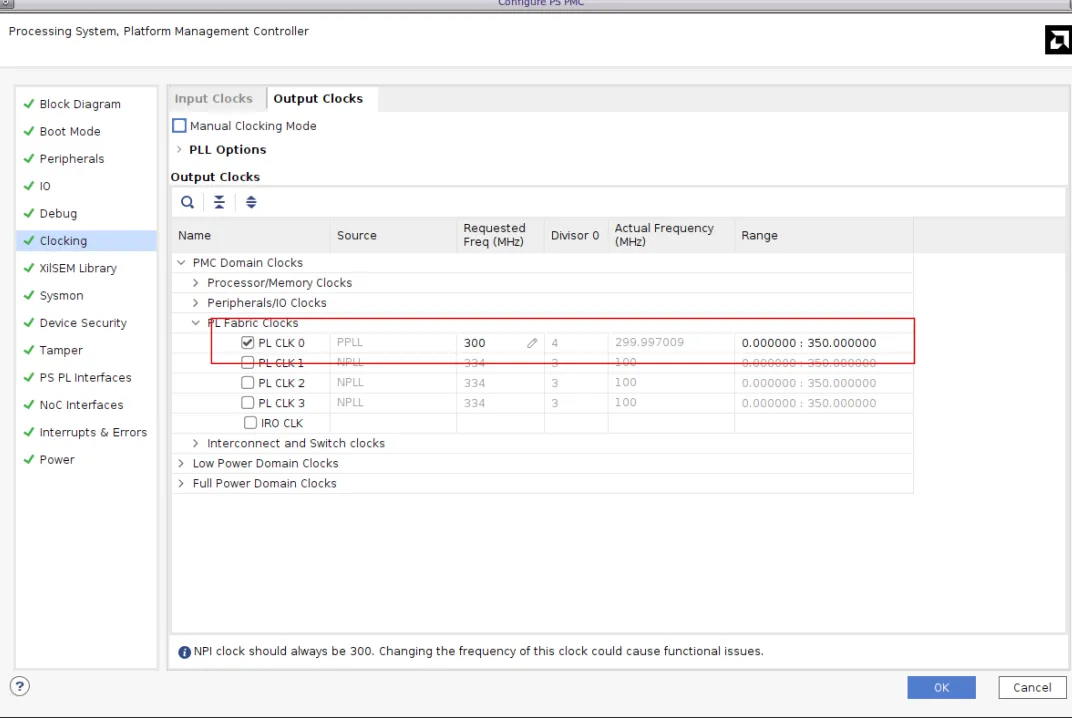Collapse PL Fabric Clocks node
The image size is (1072, 718).
(196, 323)
